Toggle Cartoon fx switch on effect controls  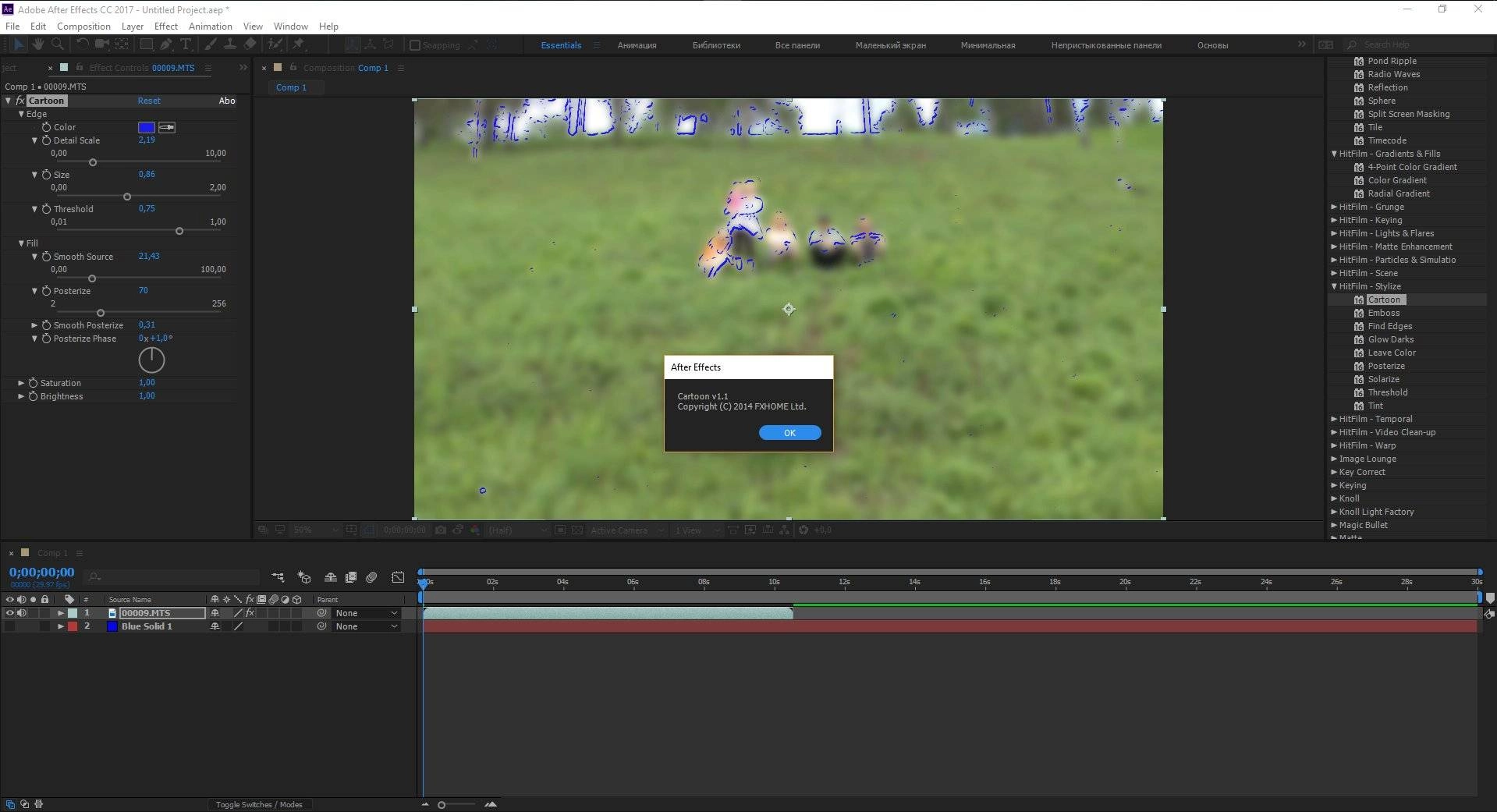click(20, 101)
